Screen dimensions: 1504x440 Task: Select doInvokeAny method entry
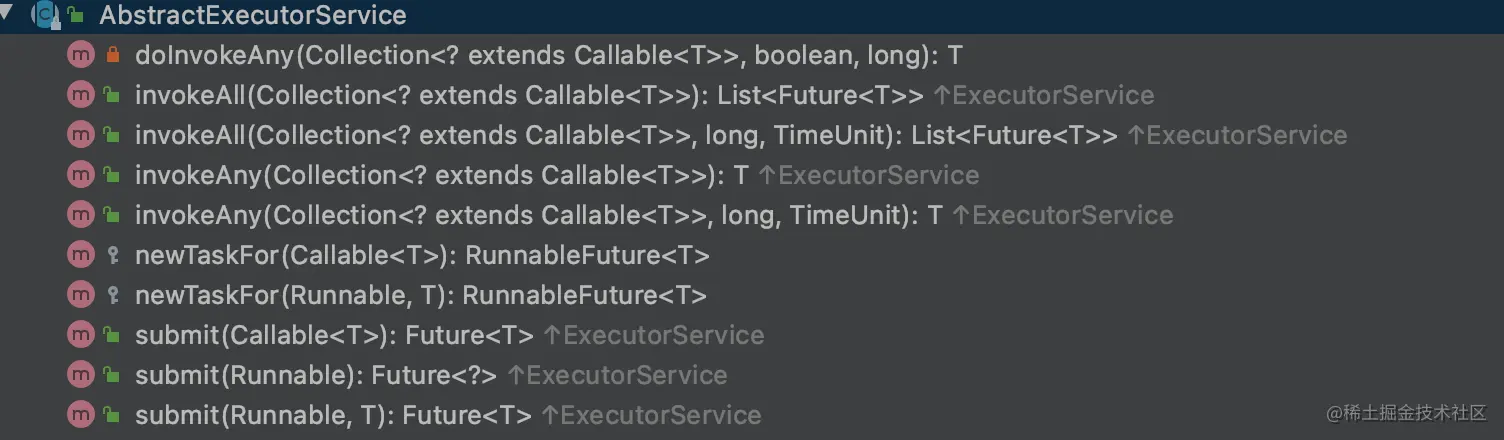[x=548, y=55]
